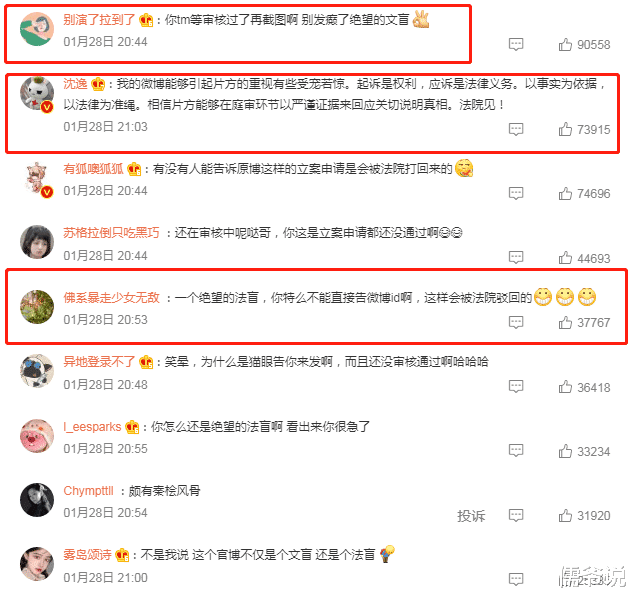The height and width of the screenshot is (603, 638).
Task: Like 有狐噢狐狐's comment with 74696 likes
Action: pyautogui.click(x=565, y=193)
